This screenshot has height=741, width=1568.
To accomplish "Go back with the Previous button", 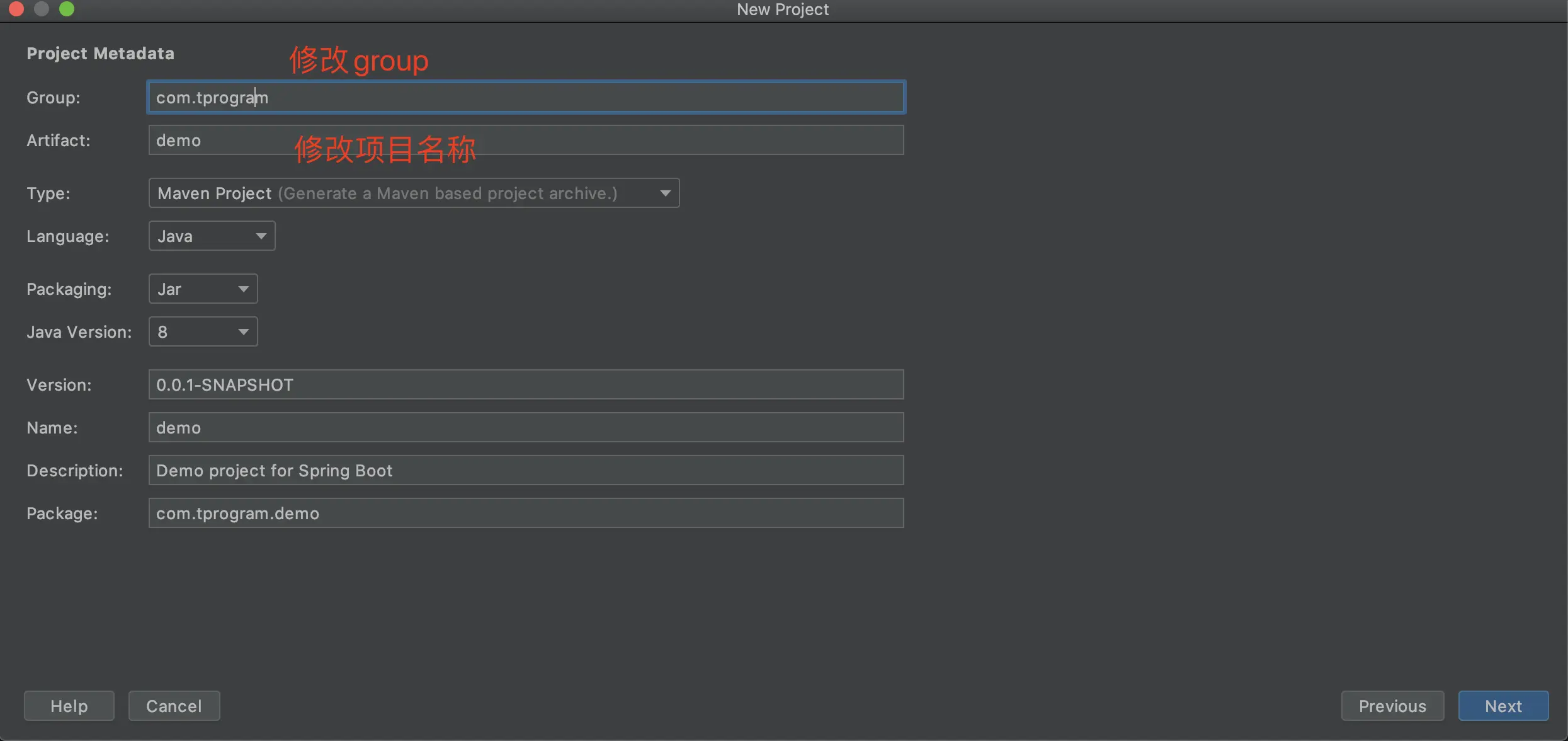I will (1392, 706).
